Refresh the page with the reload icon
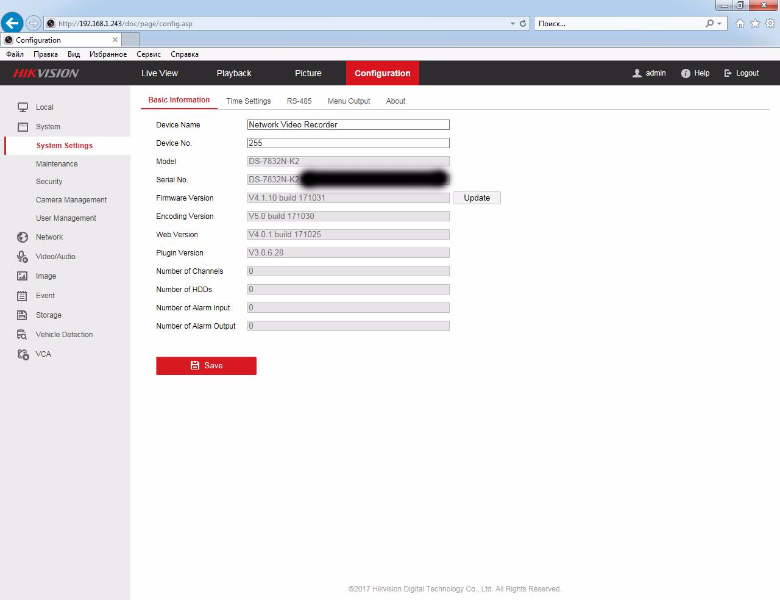780x600 pixels. click(x=523, y=23)
